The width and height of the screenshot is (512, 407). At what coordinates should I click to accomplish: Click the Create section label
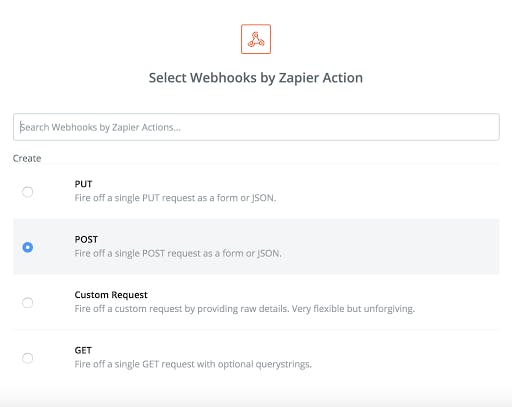pyautogui.click(x=27, y=158)
